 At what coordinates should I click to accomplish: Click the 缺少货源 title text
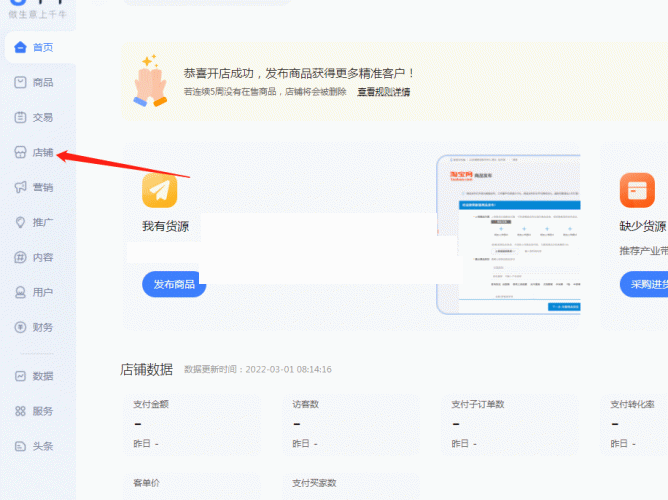pos(643,226)
